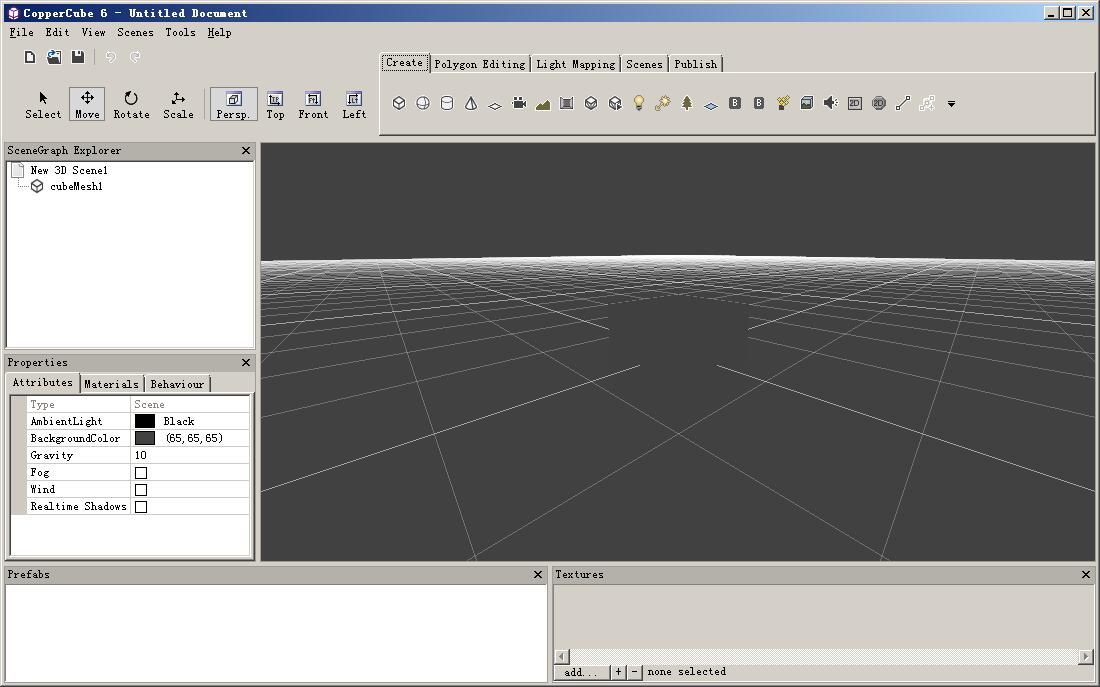
Task: Add a 3D sound with the speaker icon
Action: (831, 103)
